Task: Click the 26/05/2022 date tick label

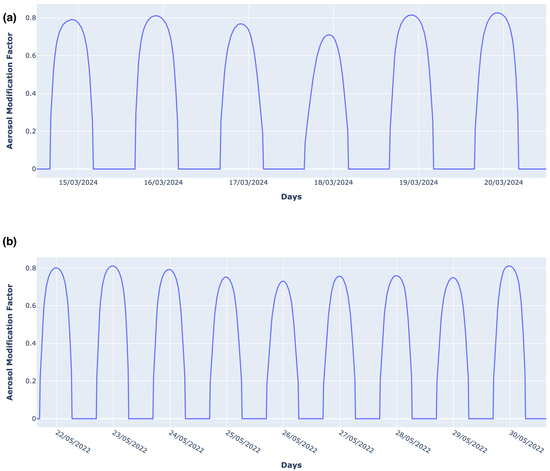Action: click(300, 442)
